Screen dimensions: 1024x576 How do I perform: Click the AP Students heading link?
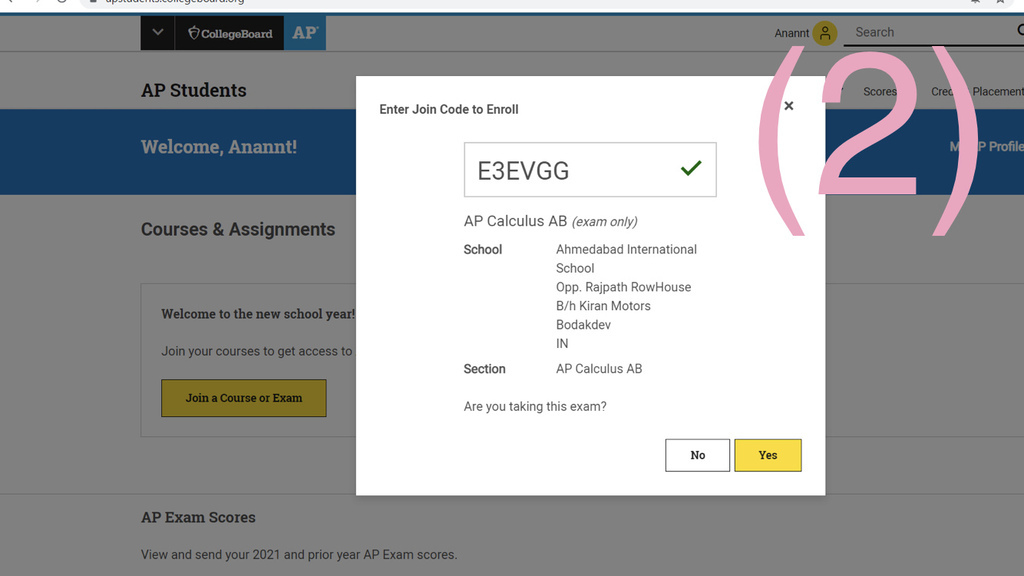point(194,90)
